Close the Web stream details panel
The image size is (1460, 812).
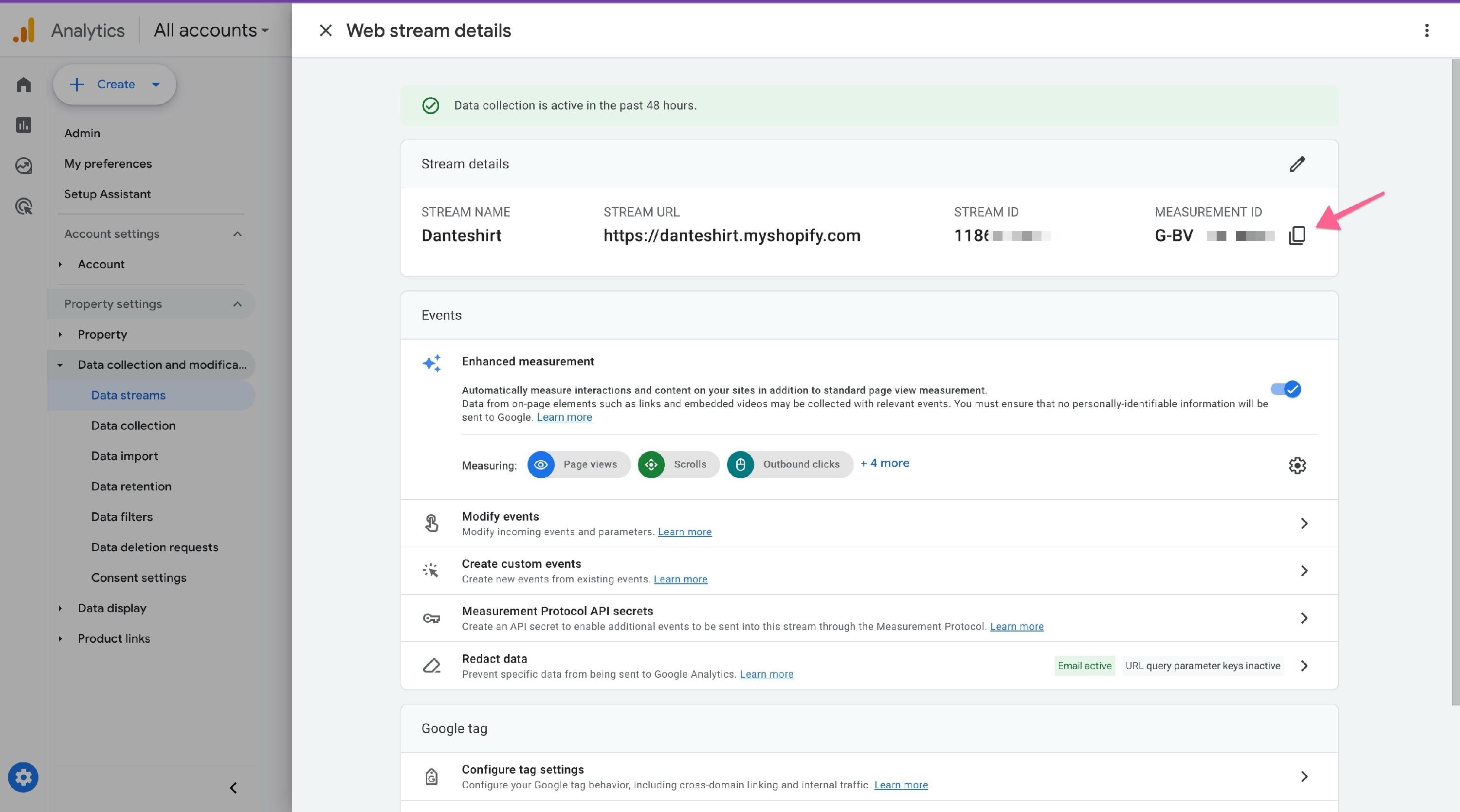click(x=325, y=31)
